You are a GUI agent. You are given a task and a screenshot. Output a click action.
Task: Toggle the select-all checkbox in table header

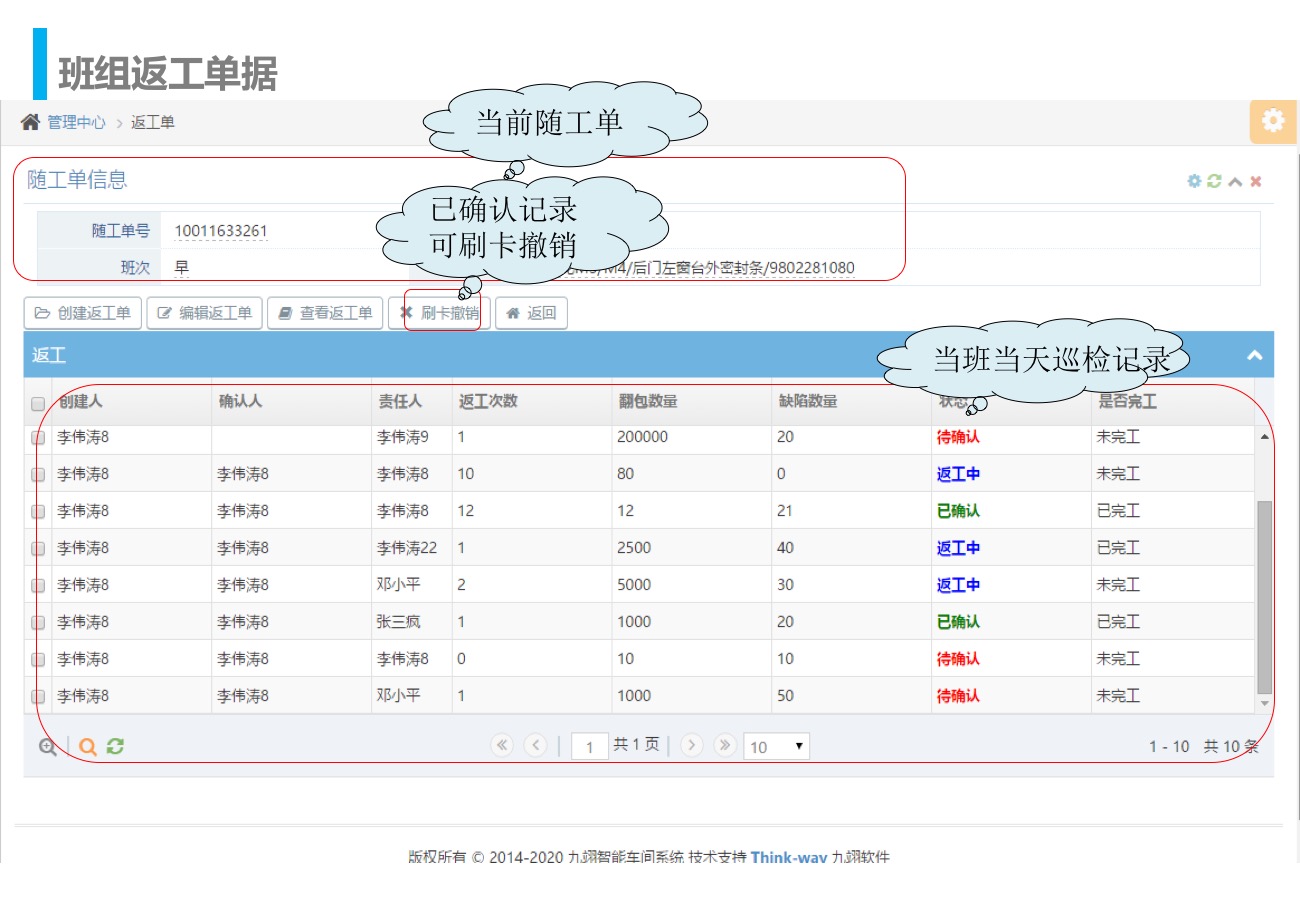(x=38, y=404)
